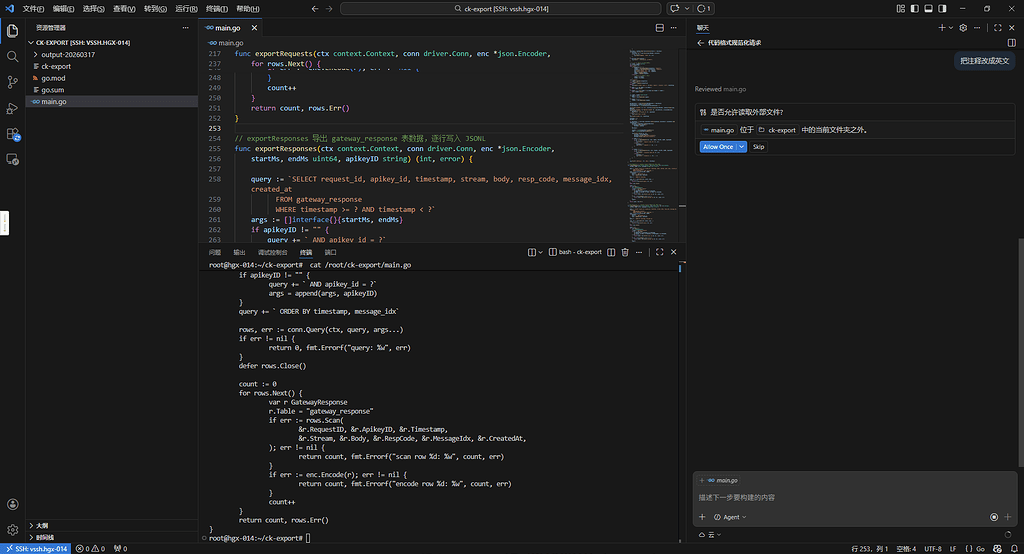Switch to the 调试控制台 tab
The image size is (1024, 554).
(x=272, y=252)
